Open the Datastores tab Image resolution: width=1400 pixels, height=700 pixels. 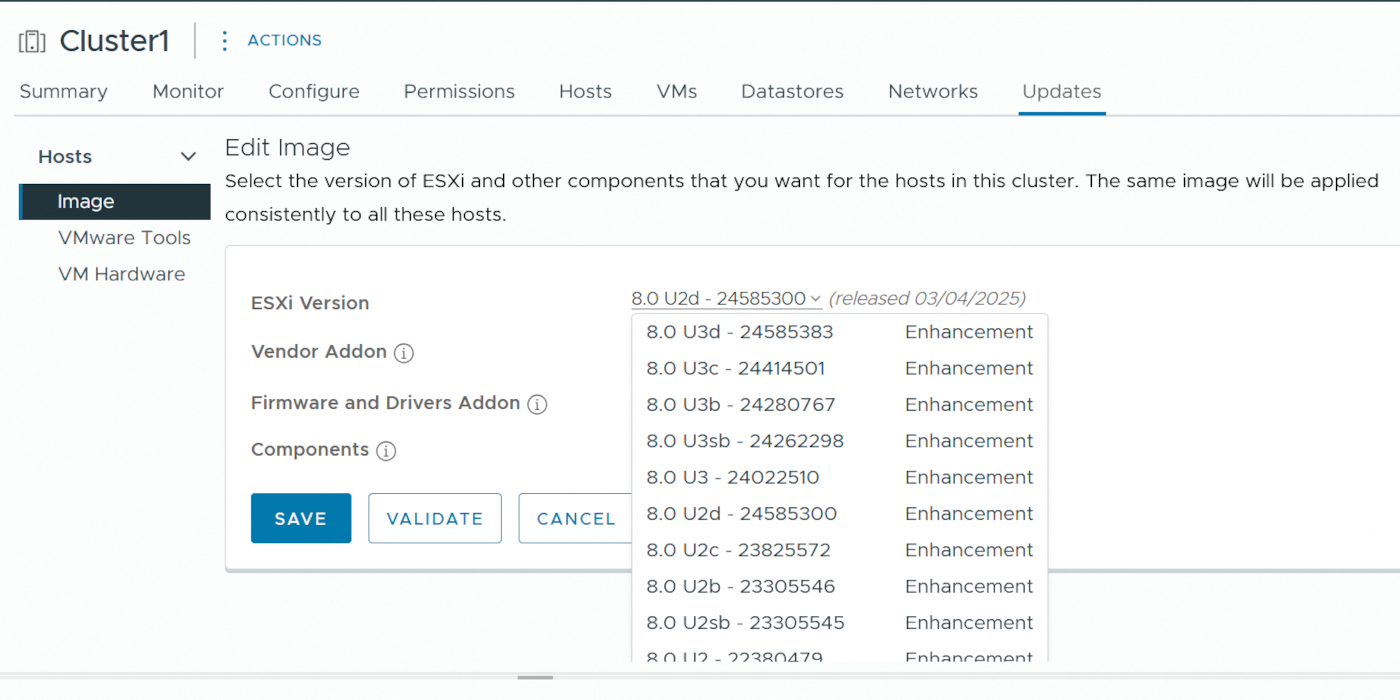(x=792, y=91)
